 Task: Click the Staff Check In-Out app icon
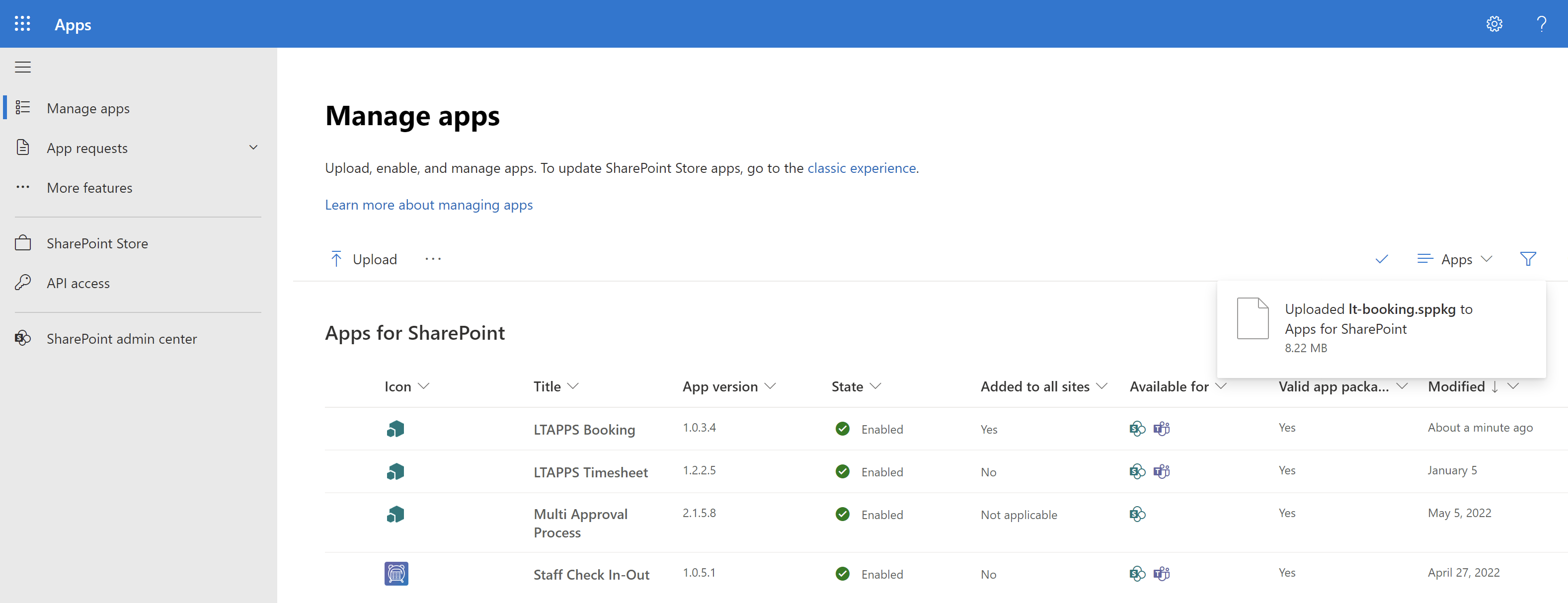tap(395, 574)
